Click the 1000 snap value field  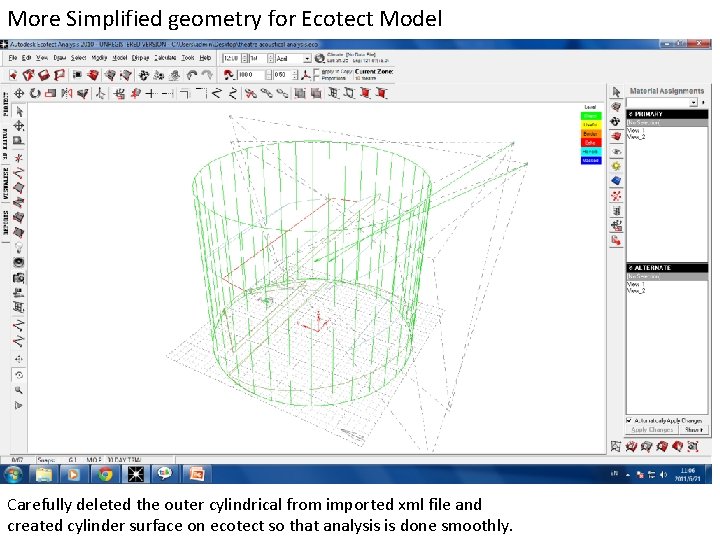[252, 75]
